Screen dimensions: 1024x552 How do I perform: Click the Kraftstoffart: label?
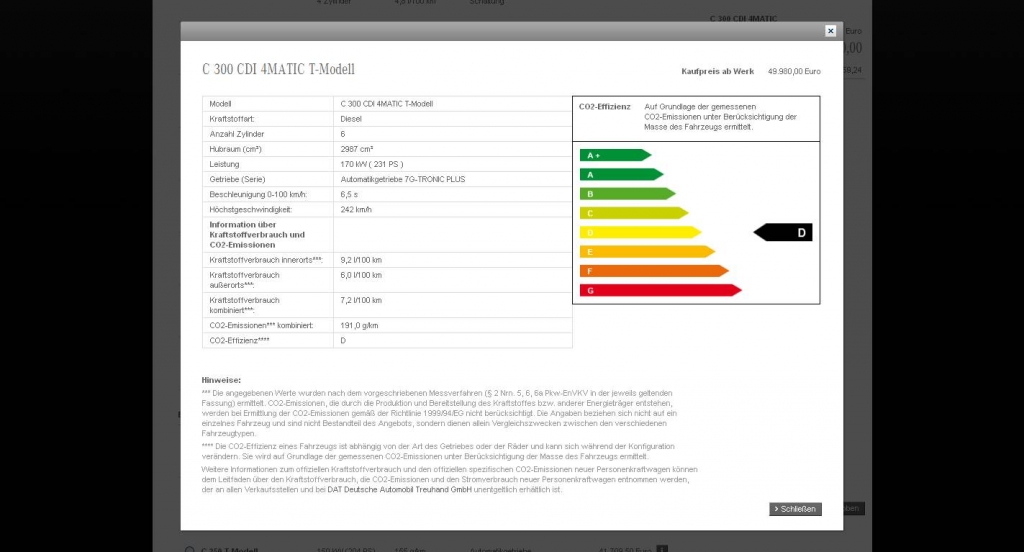(232, 119)
